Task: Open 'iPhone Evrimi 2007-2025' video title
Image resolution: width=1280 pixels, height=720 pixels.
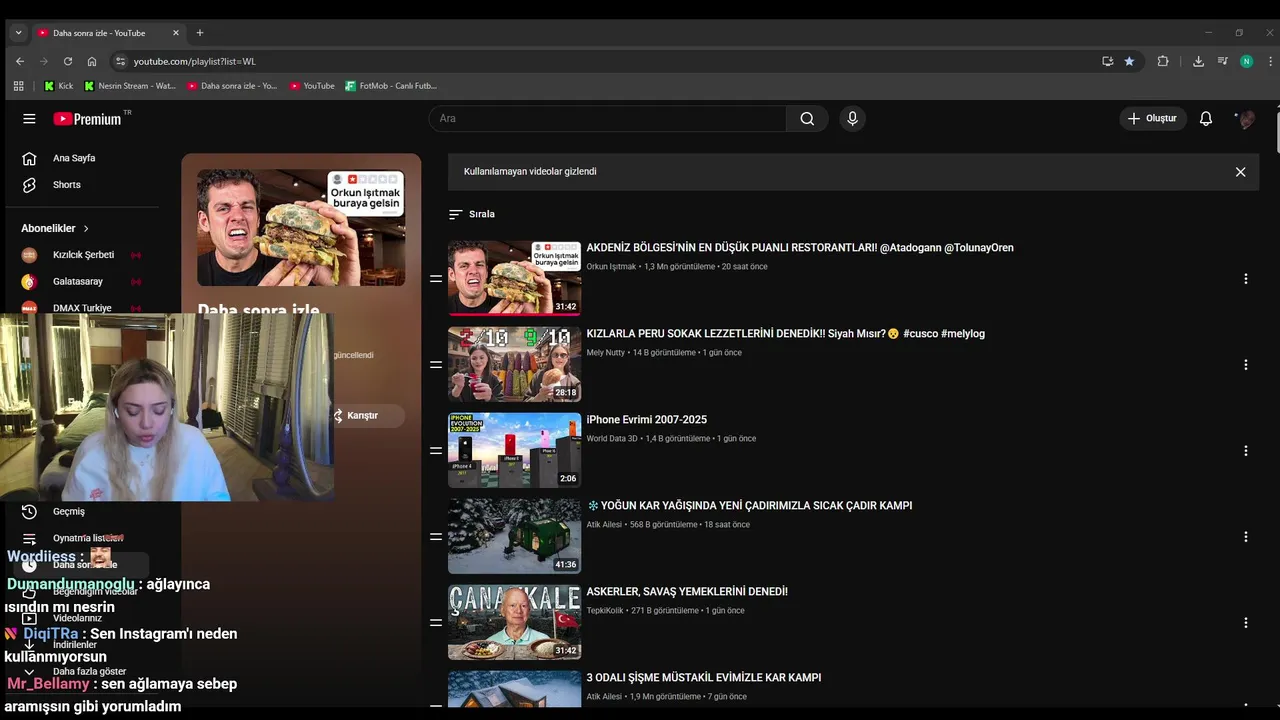Action: [x=646, y=420]
